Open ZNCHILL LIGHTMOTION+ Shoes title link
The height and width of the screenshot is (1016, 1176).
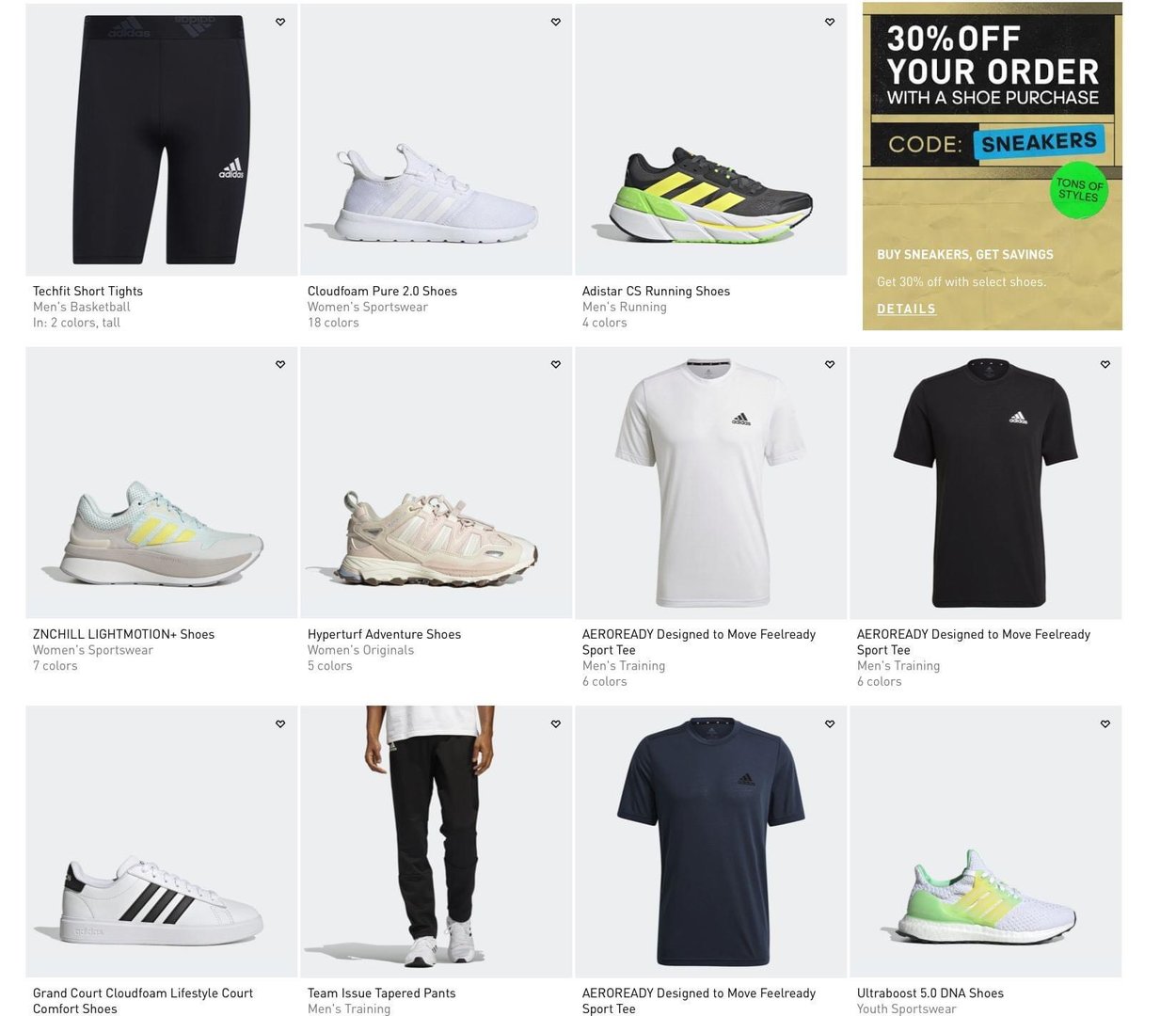[123, 634]
